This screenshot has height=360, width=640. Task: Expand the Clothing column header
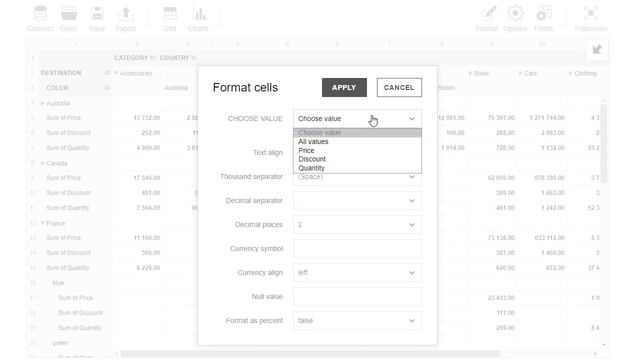tap(571, 73)
